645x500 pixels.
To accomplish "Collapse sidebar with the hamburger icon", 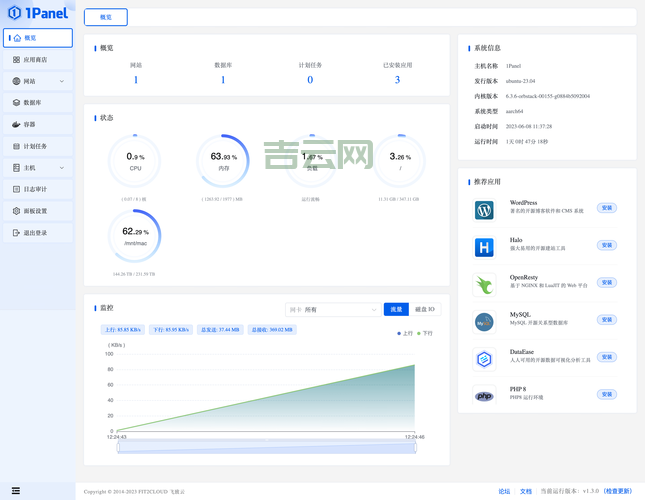I will click(x=14, y=491).
